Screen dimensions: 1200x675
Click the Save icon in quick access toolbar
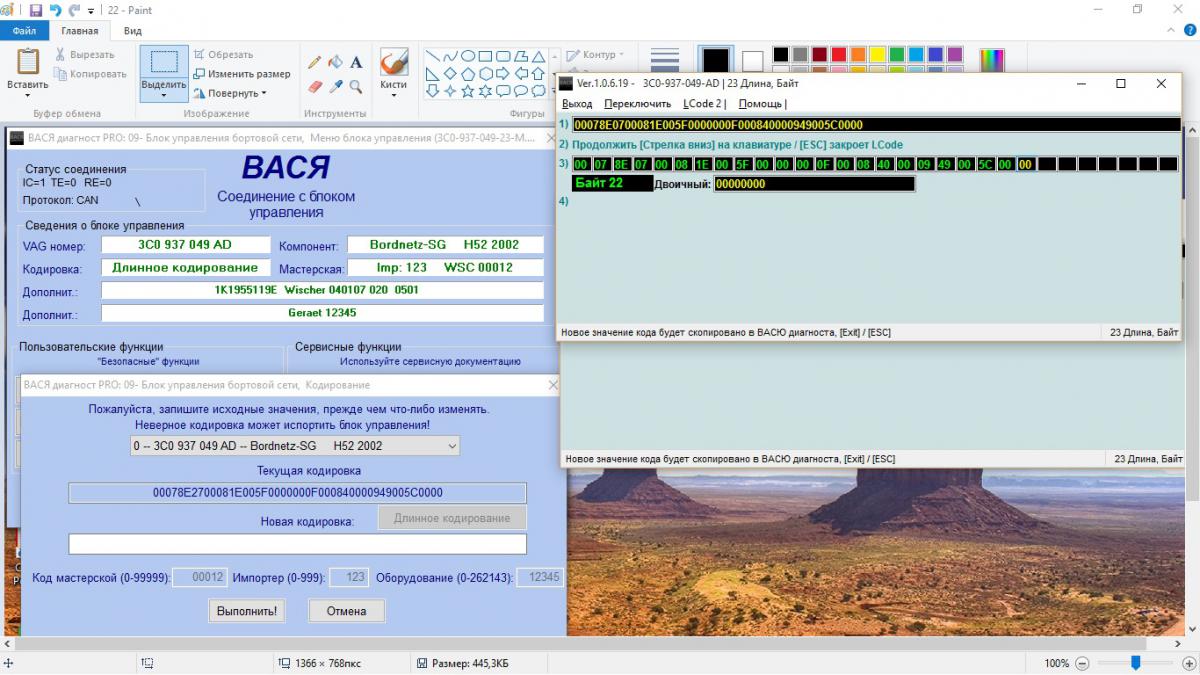pyautogui.click(x=36, y=10)
